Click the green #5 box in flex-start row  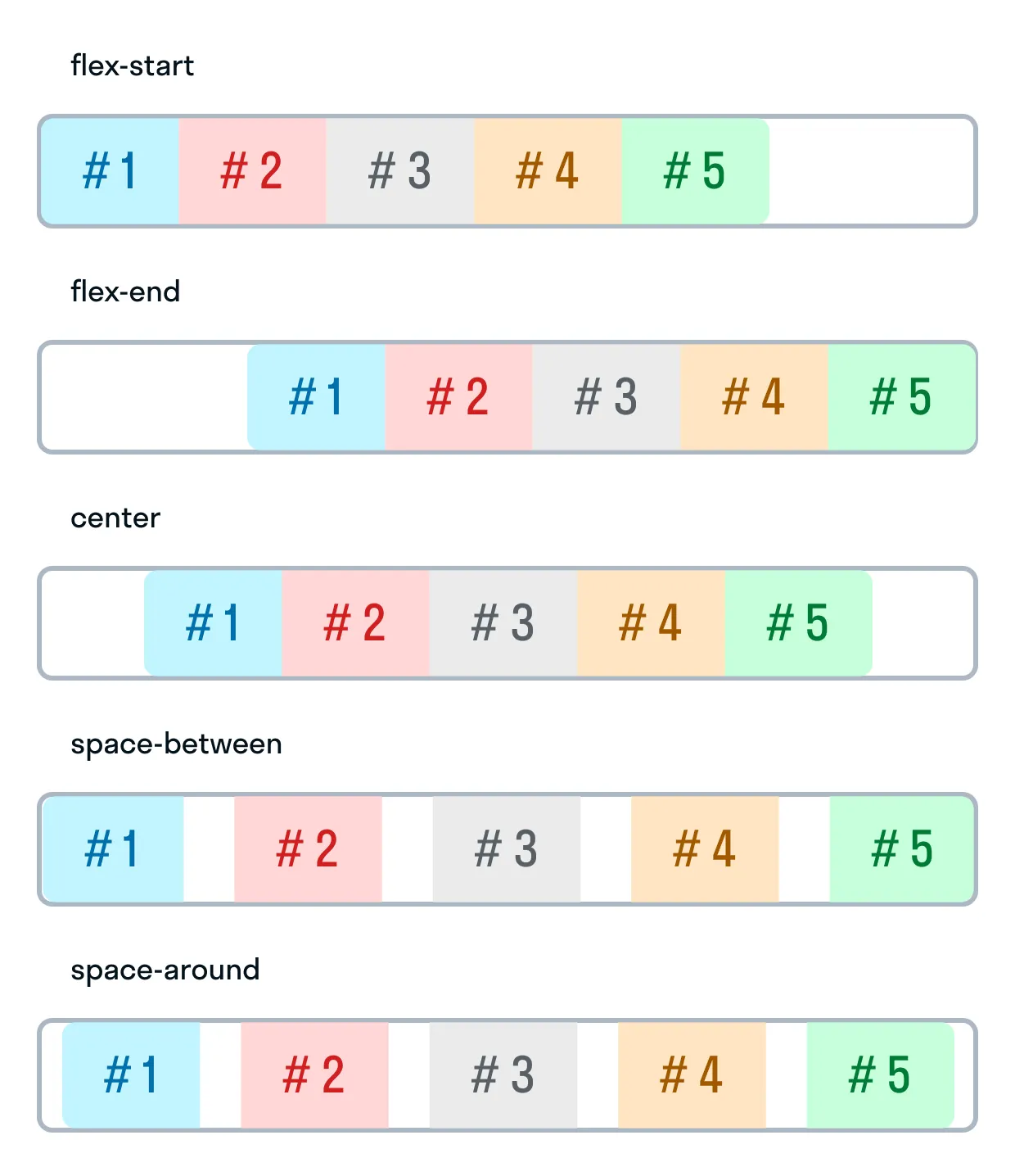(696, 171)
